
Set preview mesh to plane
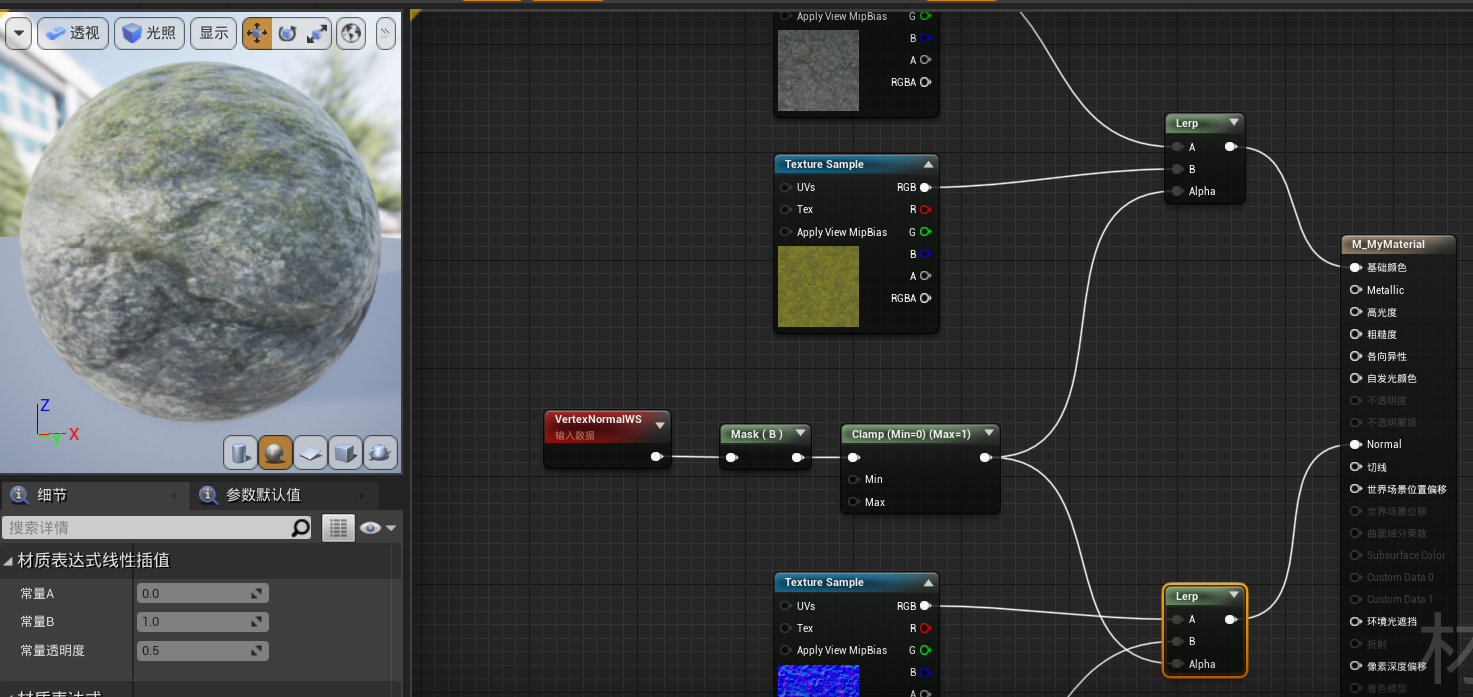(x=310, y=453)
